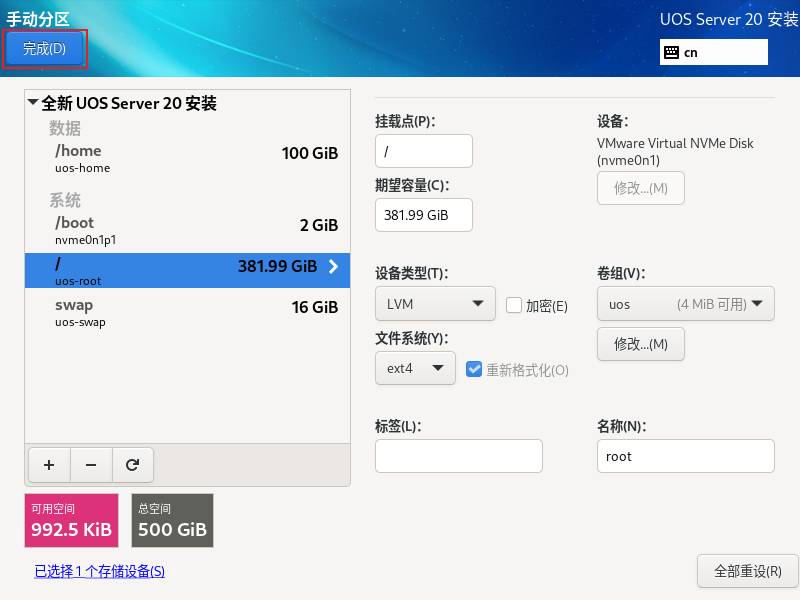This screenshot has height=600, width=800.
Task: Select the swap partition entry
Action: pyautogui.click(x=187, y=311)
